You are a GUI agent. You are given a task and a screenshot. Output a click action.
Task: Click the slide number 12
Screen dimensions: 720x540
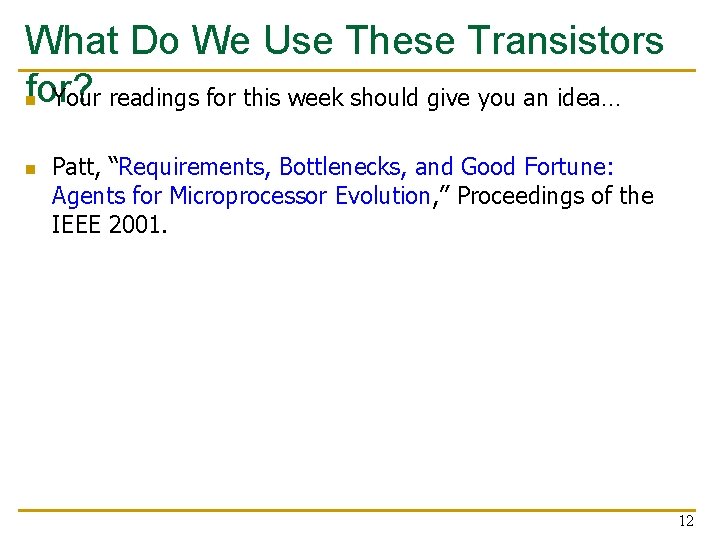coord(686,521)
